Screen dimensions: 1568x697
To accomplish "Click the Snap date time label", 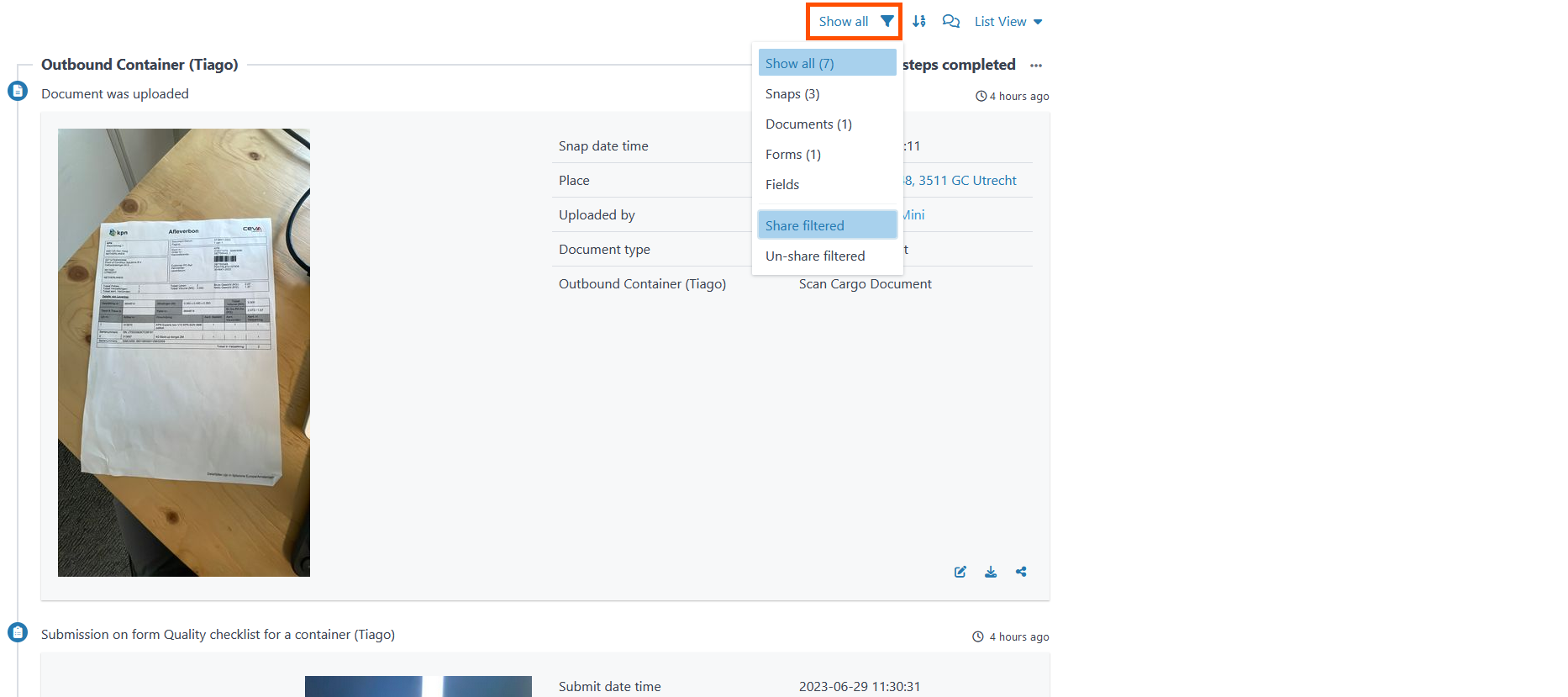I will click(603, 145).
